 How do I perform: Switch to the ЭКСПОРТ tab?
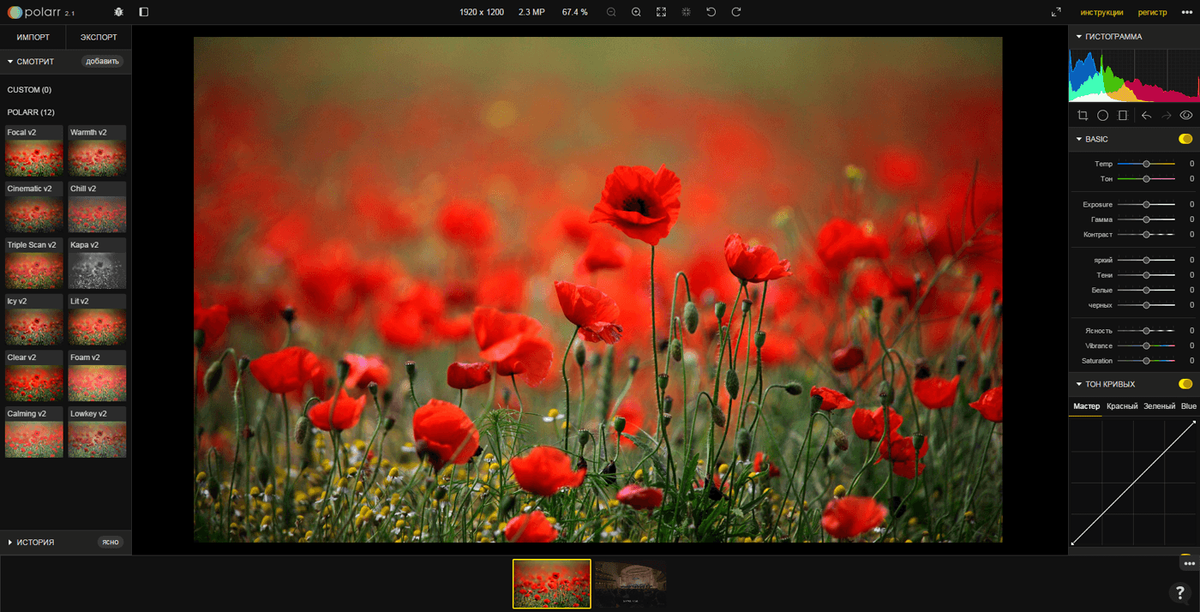coord(99,37)
